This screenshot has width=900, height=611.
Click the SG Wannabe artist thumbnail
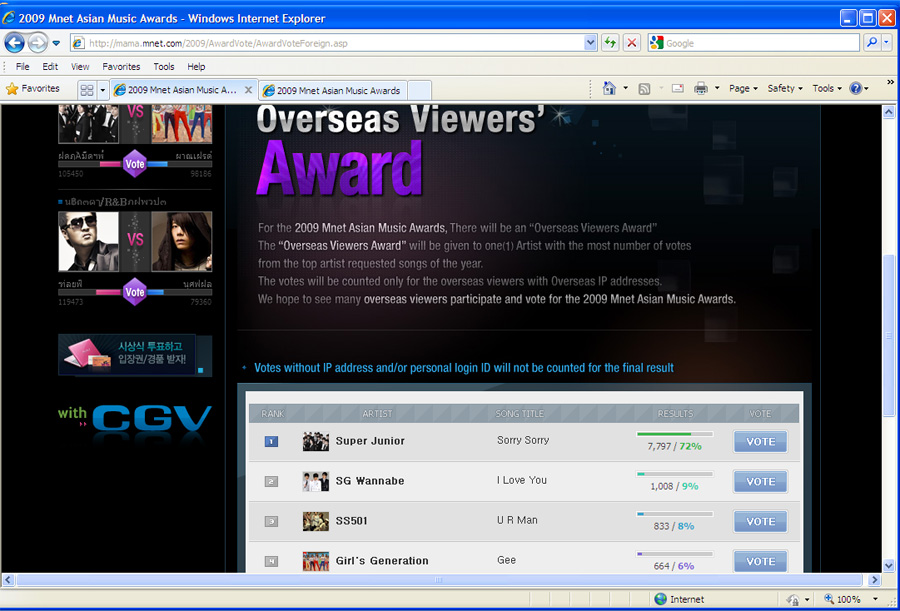click(316, 481)
